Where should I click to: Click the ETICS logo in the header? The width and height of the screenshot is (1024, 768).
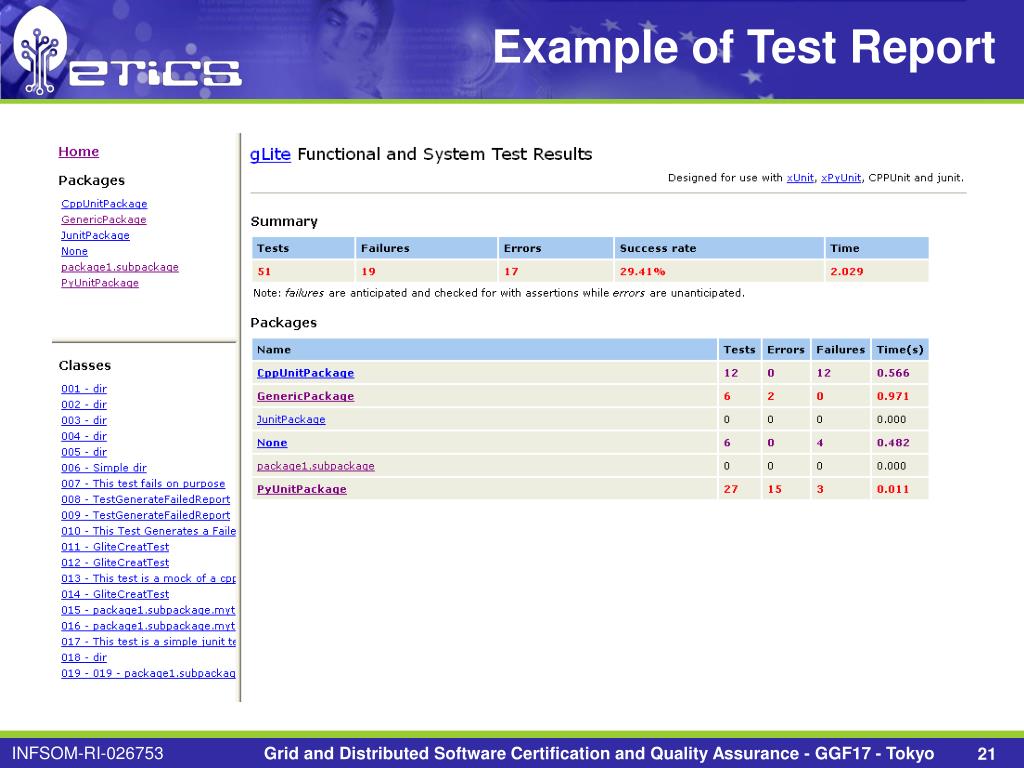coord(128,52)
